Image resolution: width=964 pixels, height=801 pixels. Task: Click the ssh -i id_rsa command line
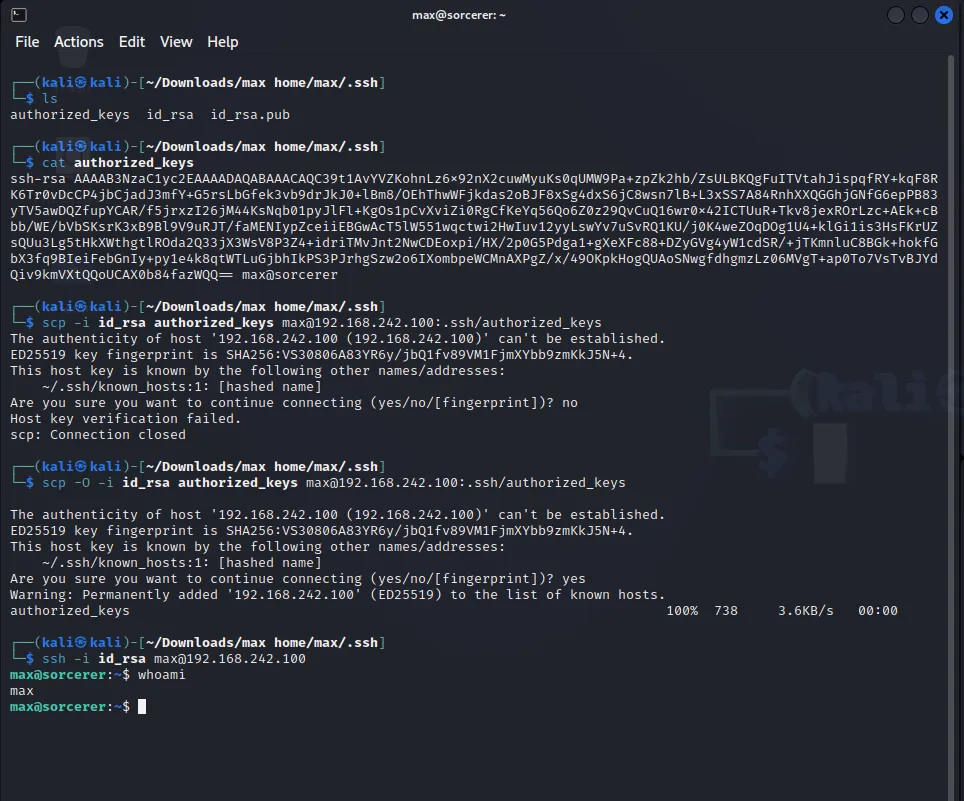(176, 658)
